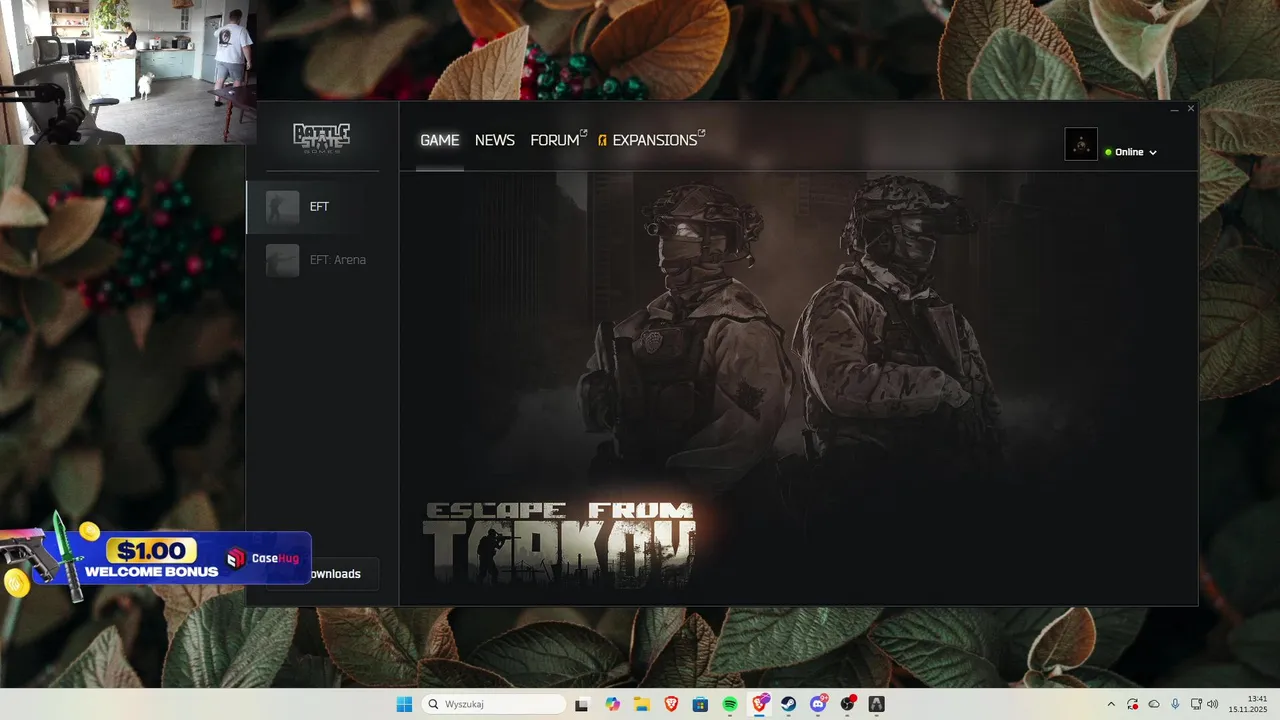Open OBS Studio from the taskbar
The height and width of the screenshot is (720, 1280).
click(848, 704)
